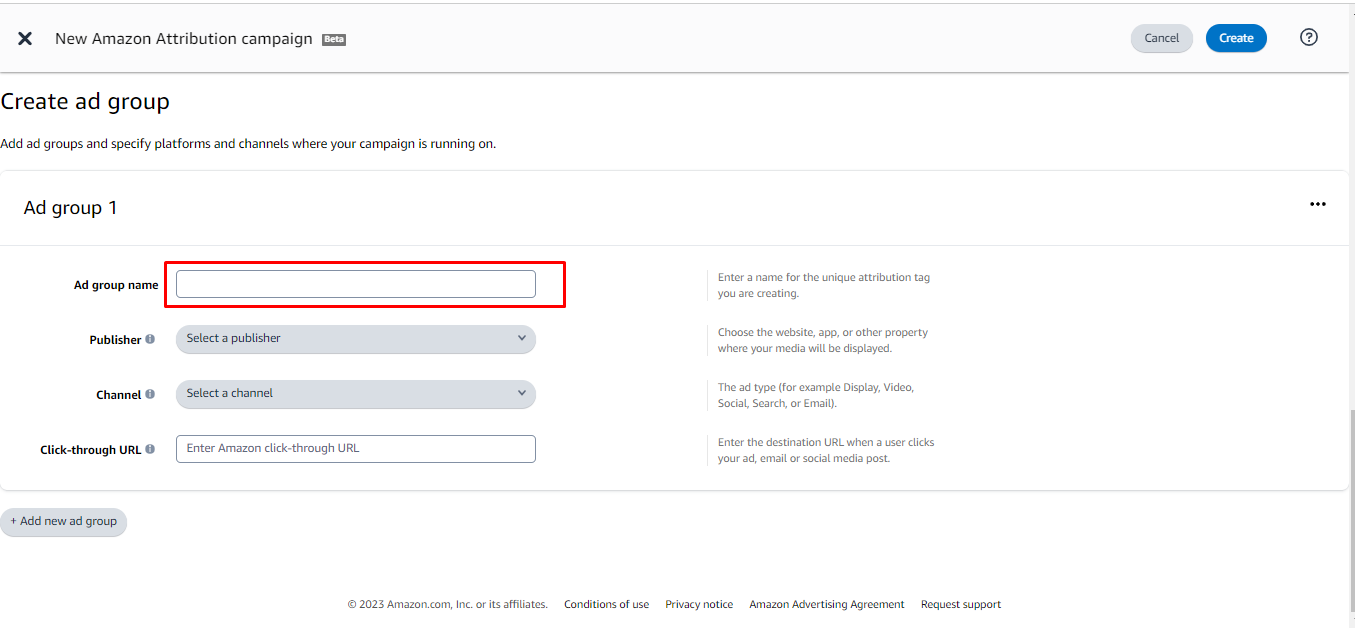
Task: Open the help question mark icon
Action: pos(1308,37)
